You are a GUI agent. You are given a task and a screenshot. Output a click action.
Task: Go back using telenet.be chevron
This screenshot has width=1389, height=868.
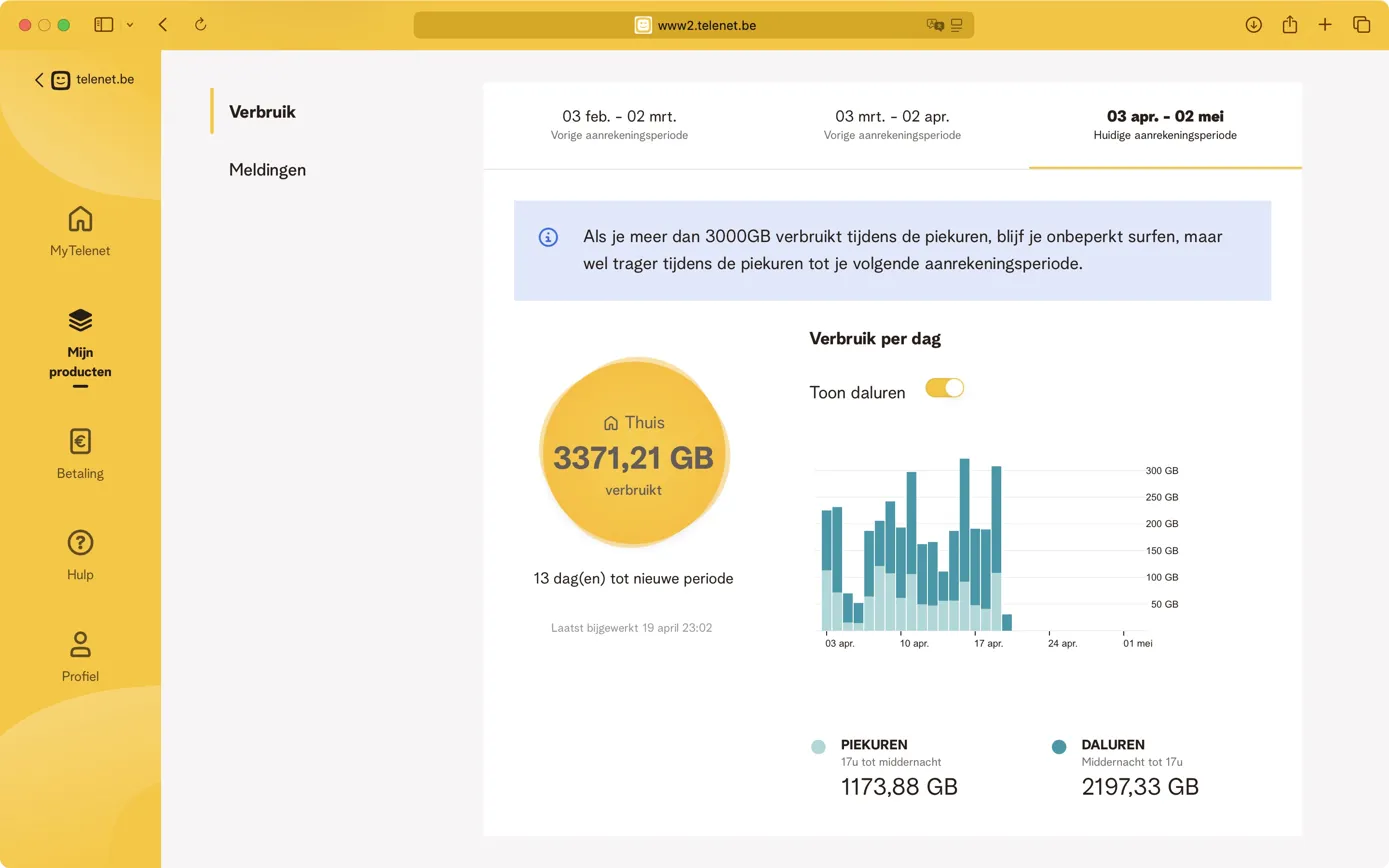click(39, 80)
